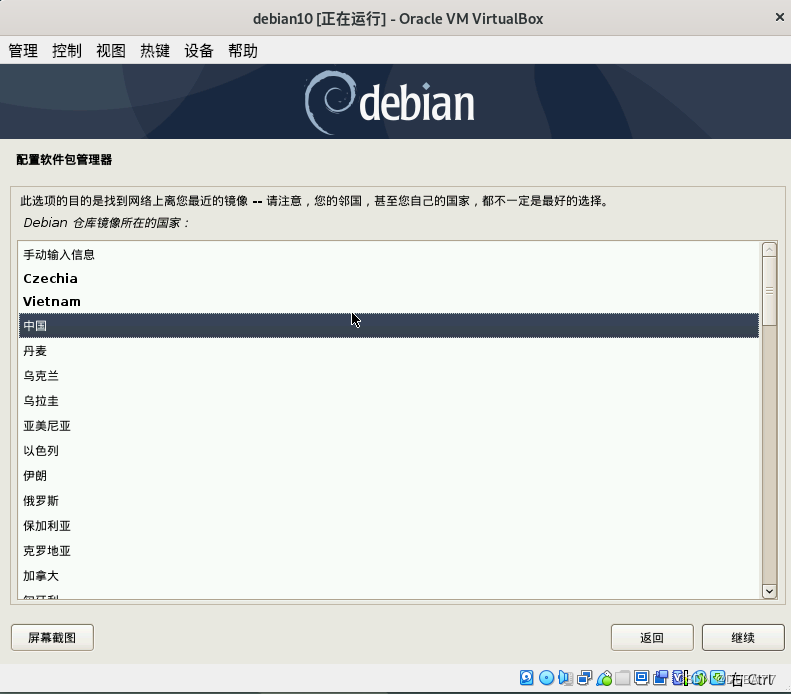791x694 pixels.
Task: Select 俄罗斯 as mirror country
Action: (x=389, y=501)
